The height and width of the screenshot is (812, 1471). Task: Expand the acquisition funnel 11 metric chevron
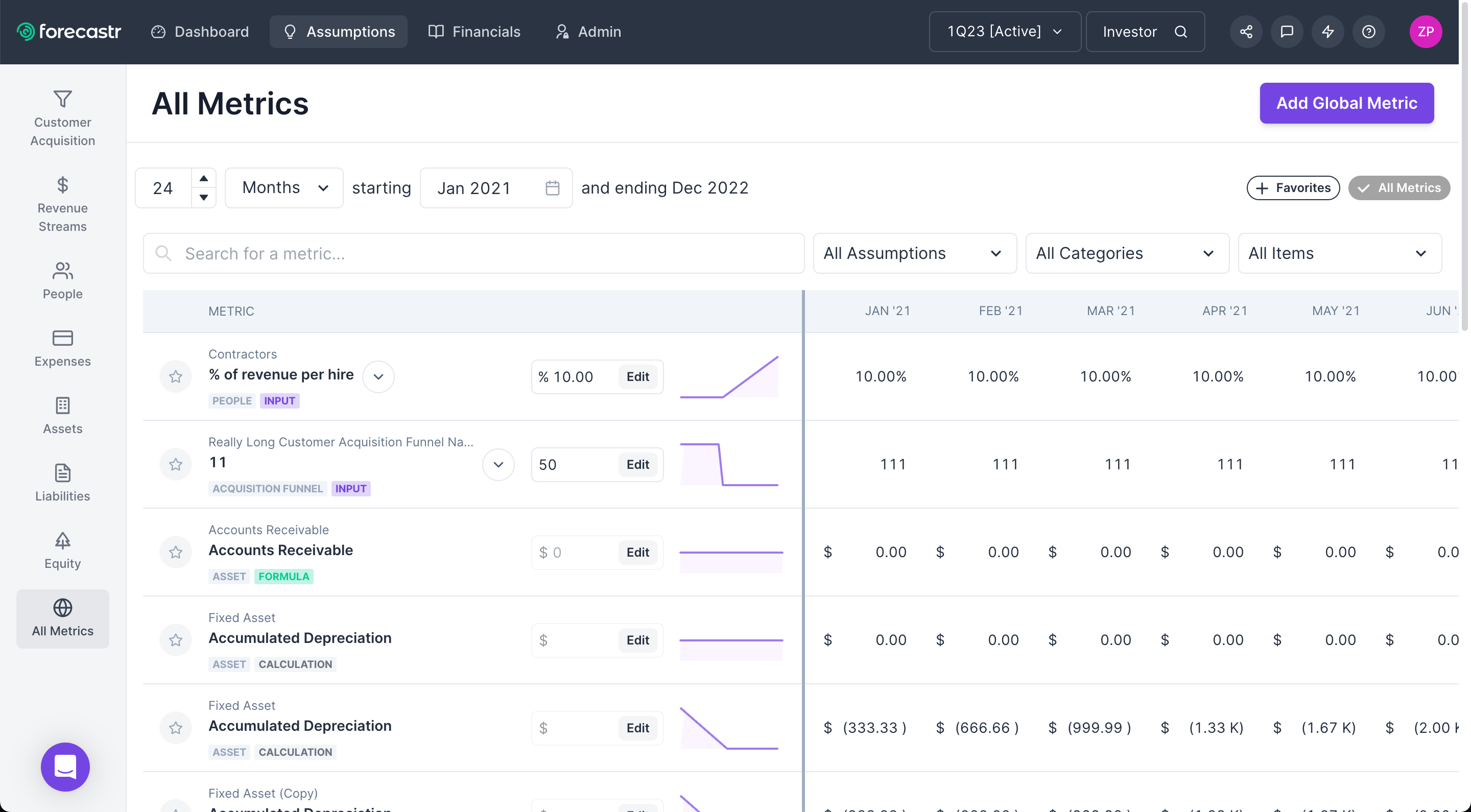498,464
